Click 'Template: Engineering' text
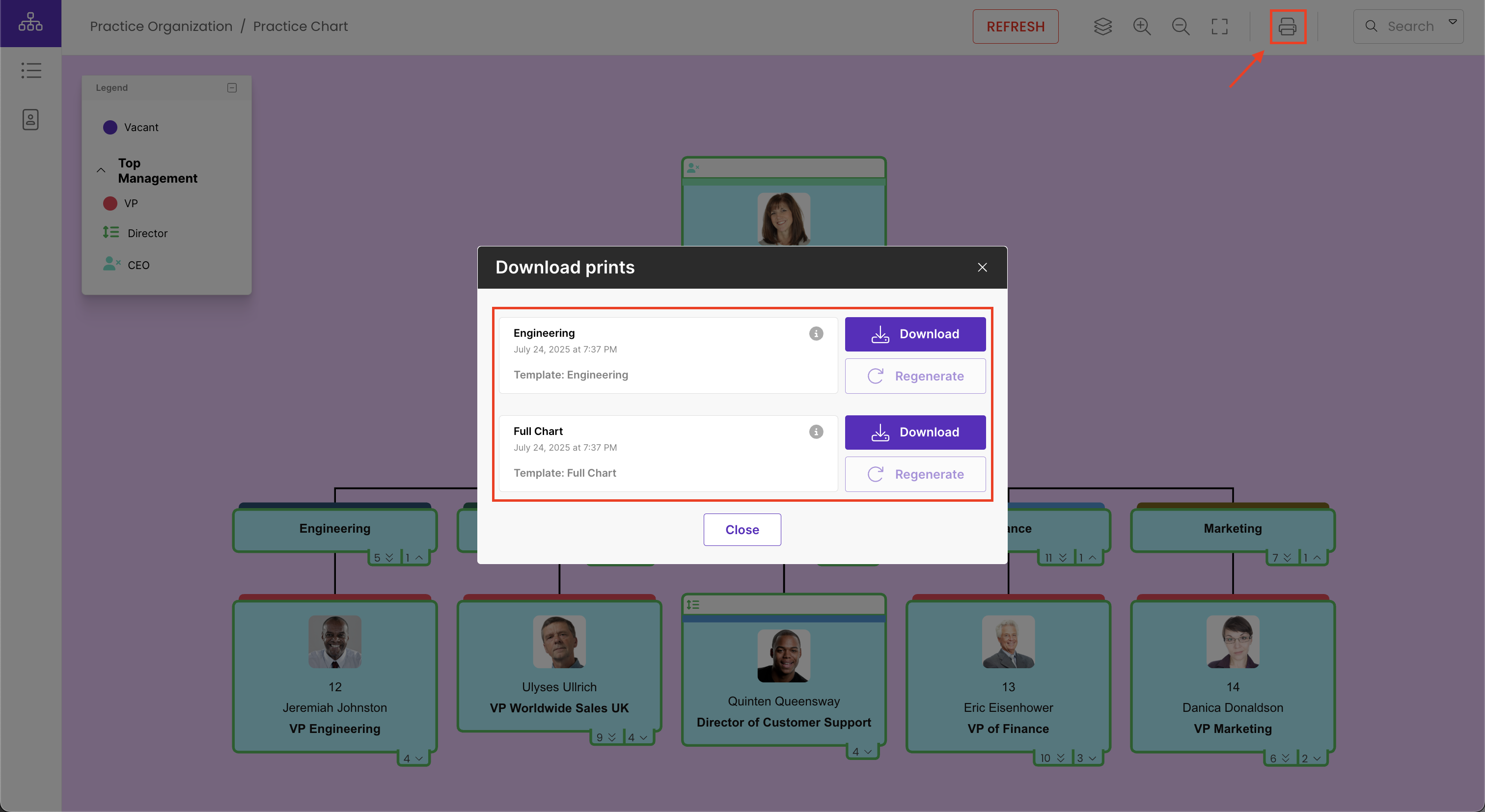Image resolution: width=1485 pixels, height=812 pixels. pyautogui.click(x=571, y=375)
